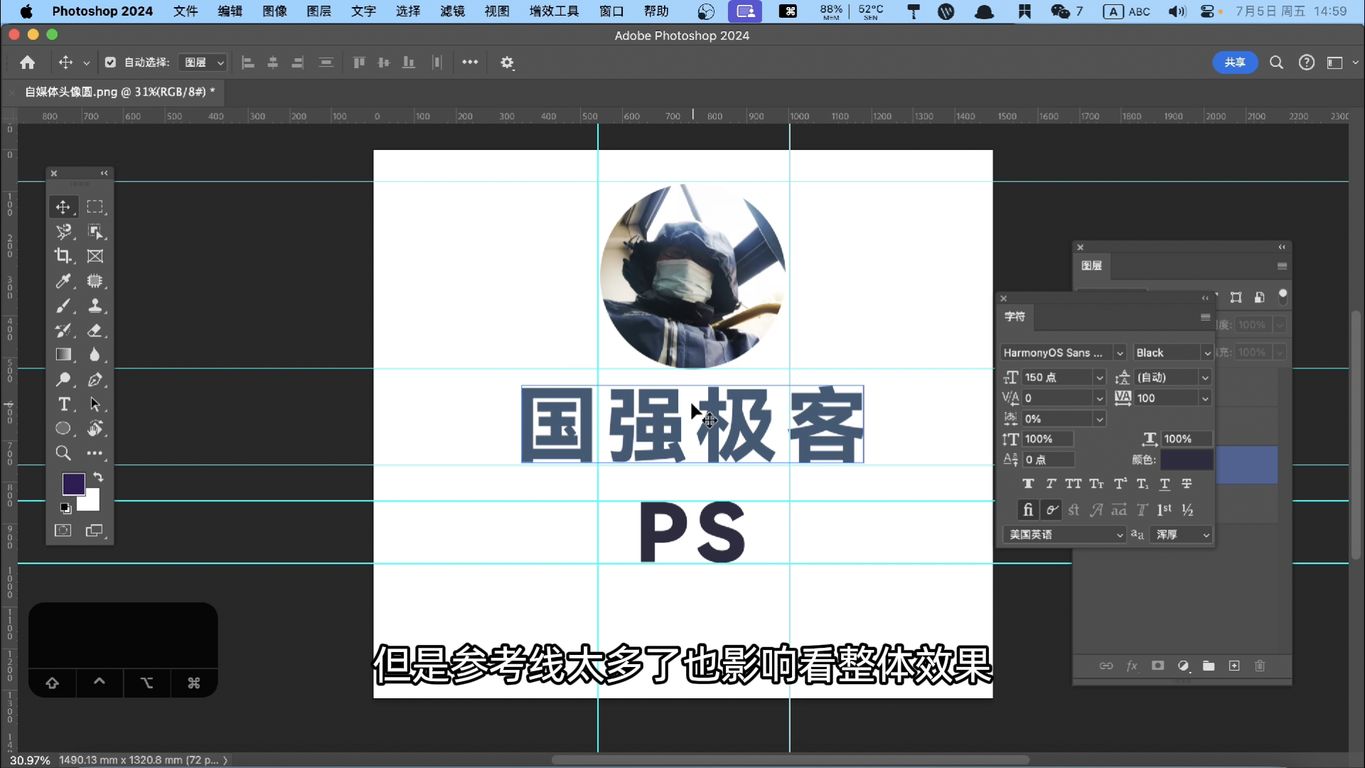Image resolution: width=1365 pixels, height=768 pixels.
Task: Click the Home icon in options bar
Action: point(27,62)
